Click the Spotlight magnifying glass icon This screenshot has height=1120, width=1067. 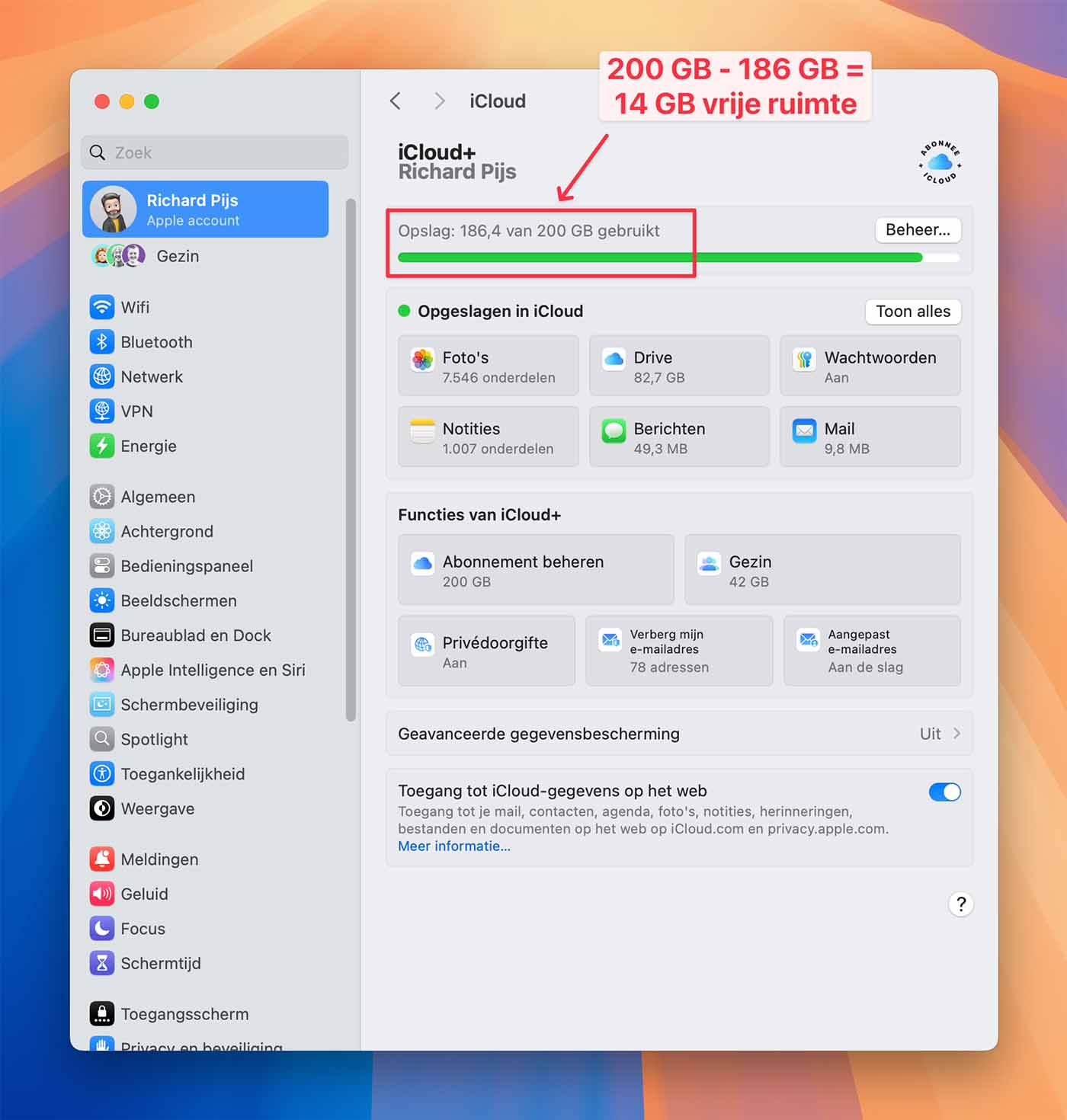(102, 738)
